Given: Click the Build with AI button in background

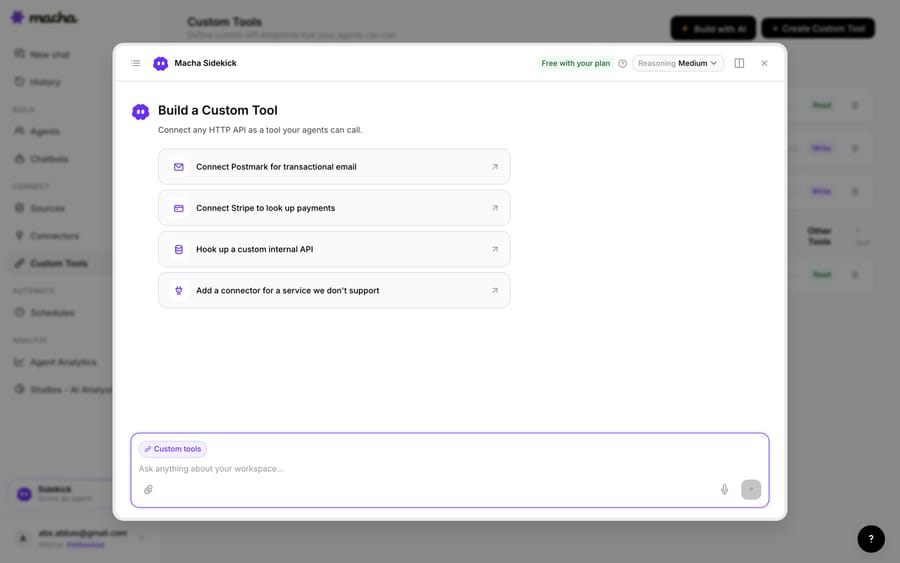Looking at the screenshot, I should (x=713, y=28).
